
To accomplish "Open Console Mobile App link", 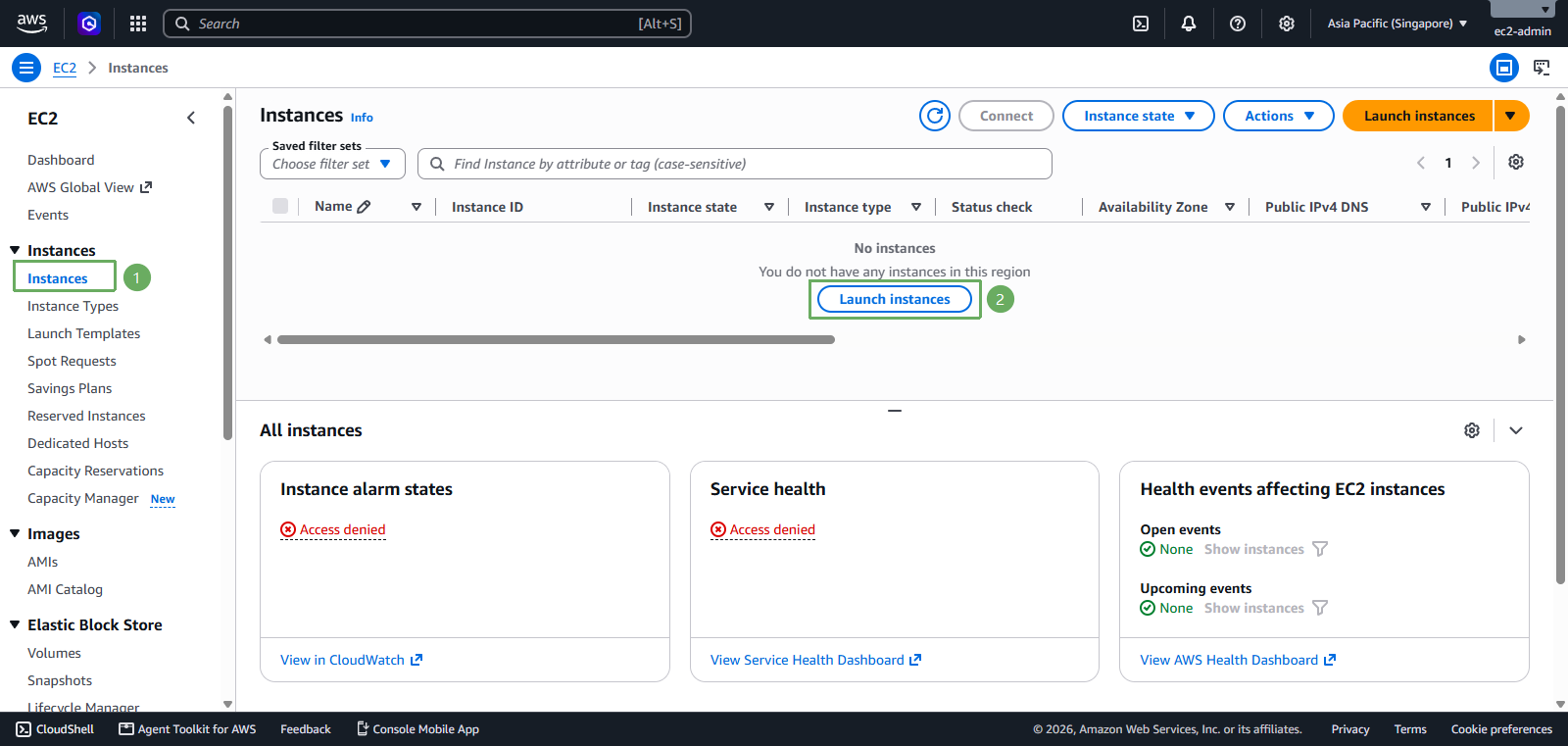I will coord(417,729).
